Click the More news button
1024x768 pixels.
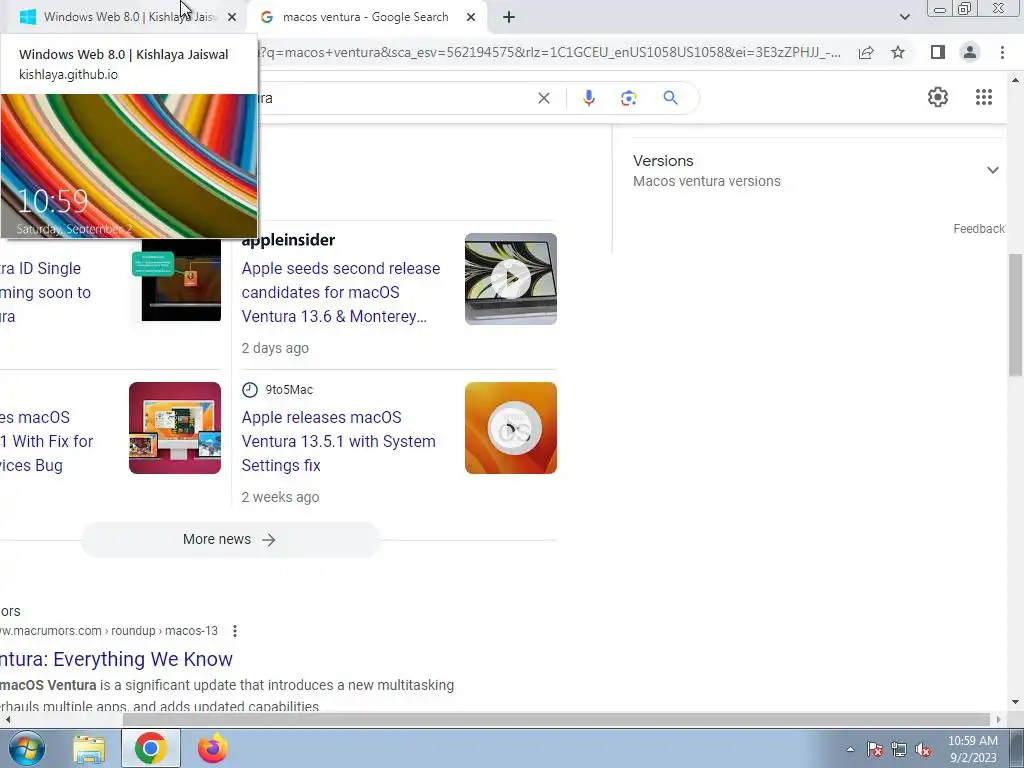pyautogui.click(x=230, y=539)
